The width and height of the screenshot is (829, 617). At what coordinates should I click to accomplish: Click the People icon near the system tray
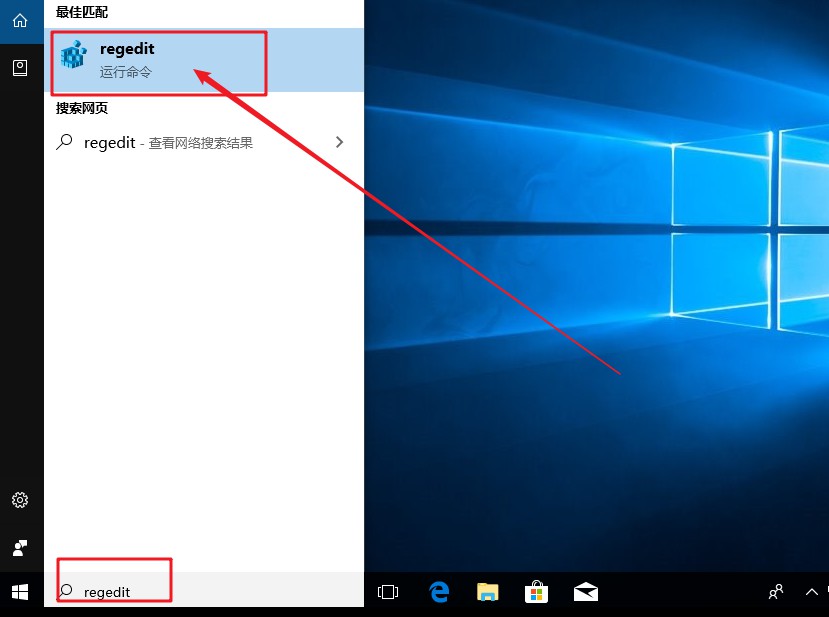(775, 592)
